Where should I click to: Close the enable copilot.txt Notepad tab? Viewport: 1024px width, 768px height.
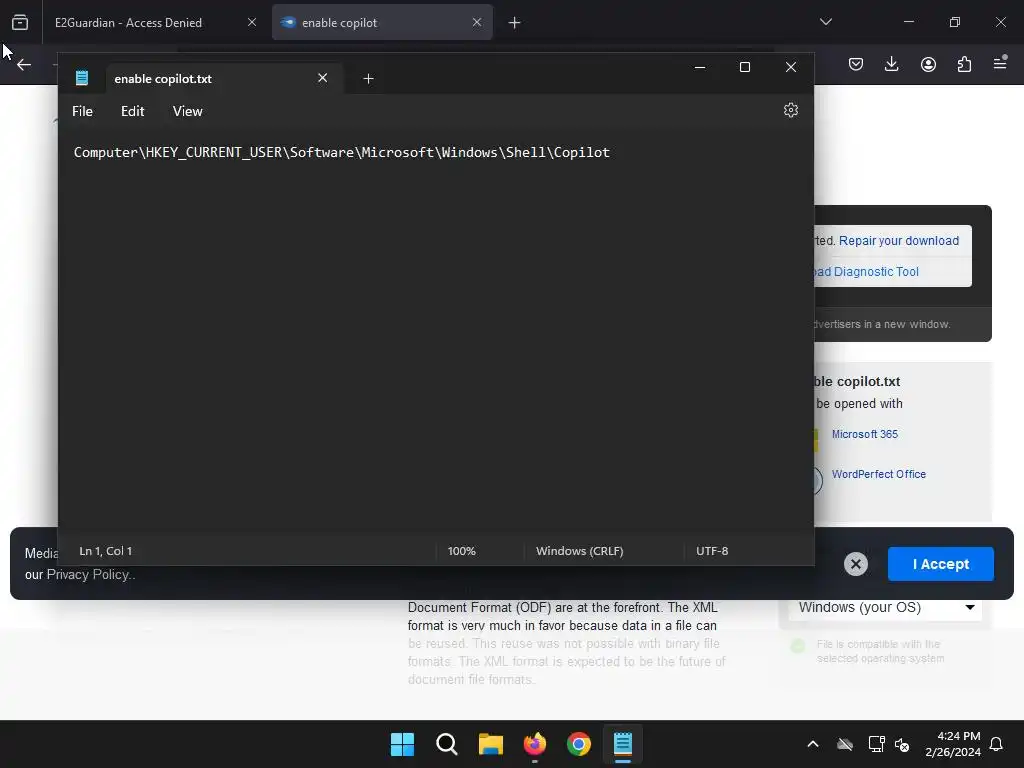point(323,78)
